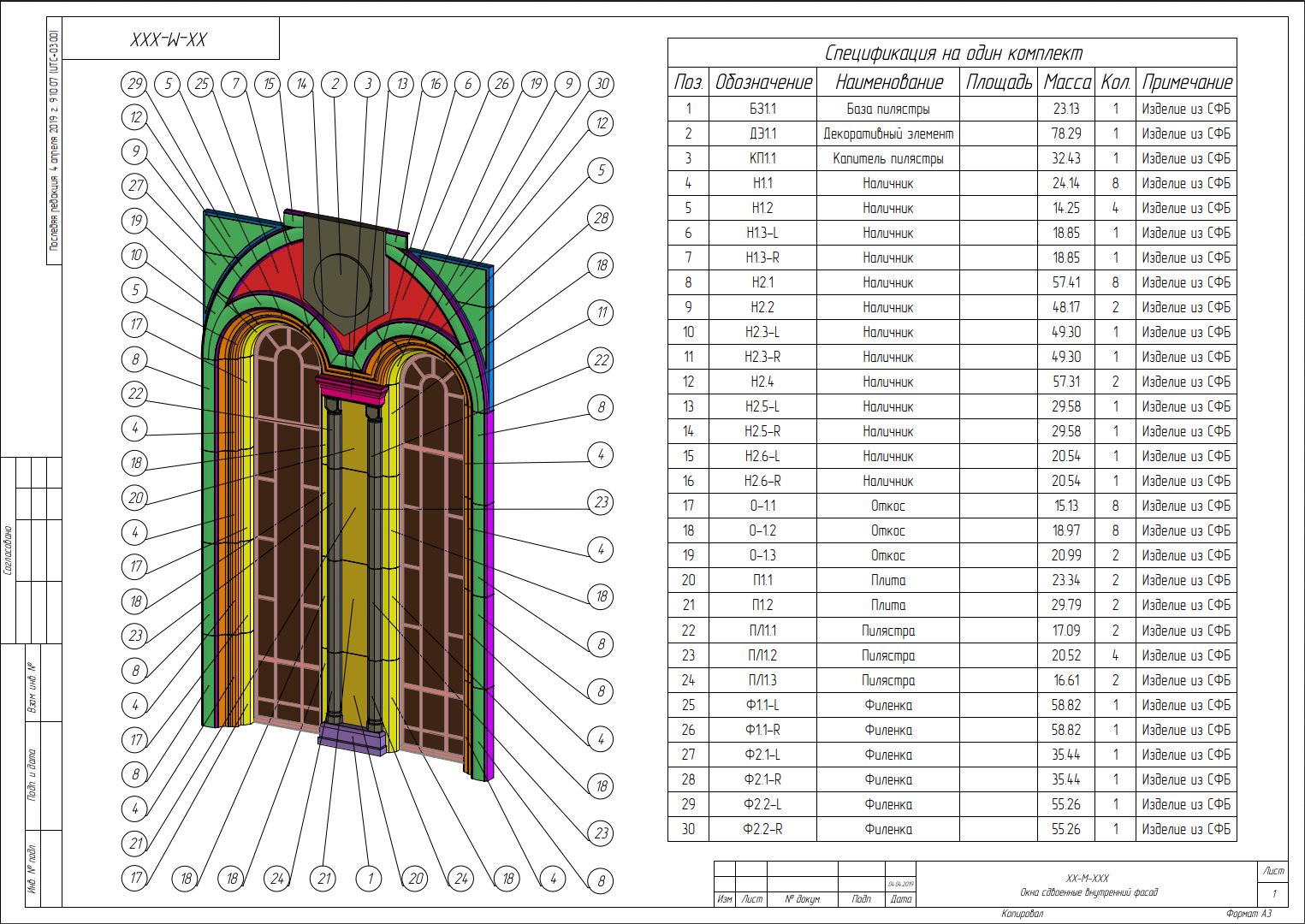Click designation cell "БЗ1.1"
The height and width of the screenshot is (924, 1305).
point(762,109)
